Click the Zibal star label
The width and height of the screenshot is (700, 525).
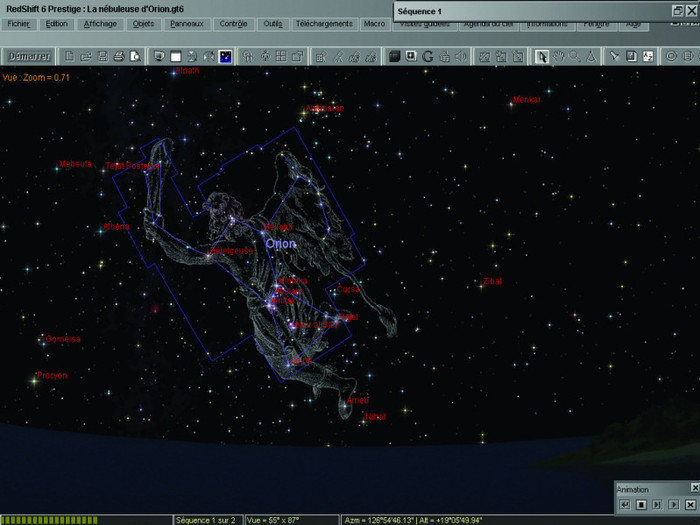click(x=492, y=281)
